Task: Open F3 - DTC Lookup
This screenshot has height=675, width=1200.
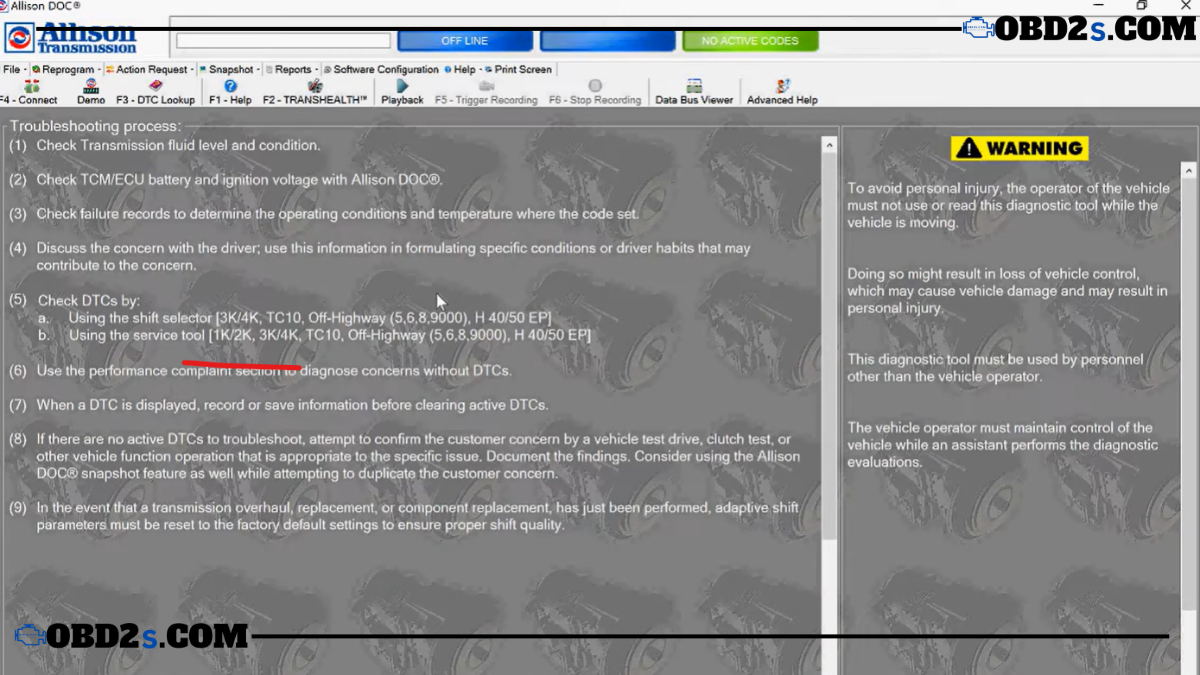Action: [x=155, y=92]
